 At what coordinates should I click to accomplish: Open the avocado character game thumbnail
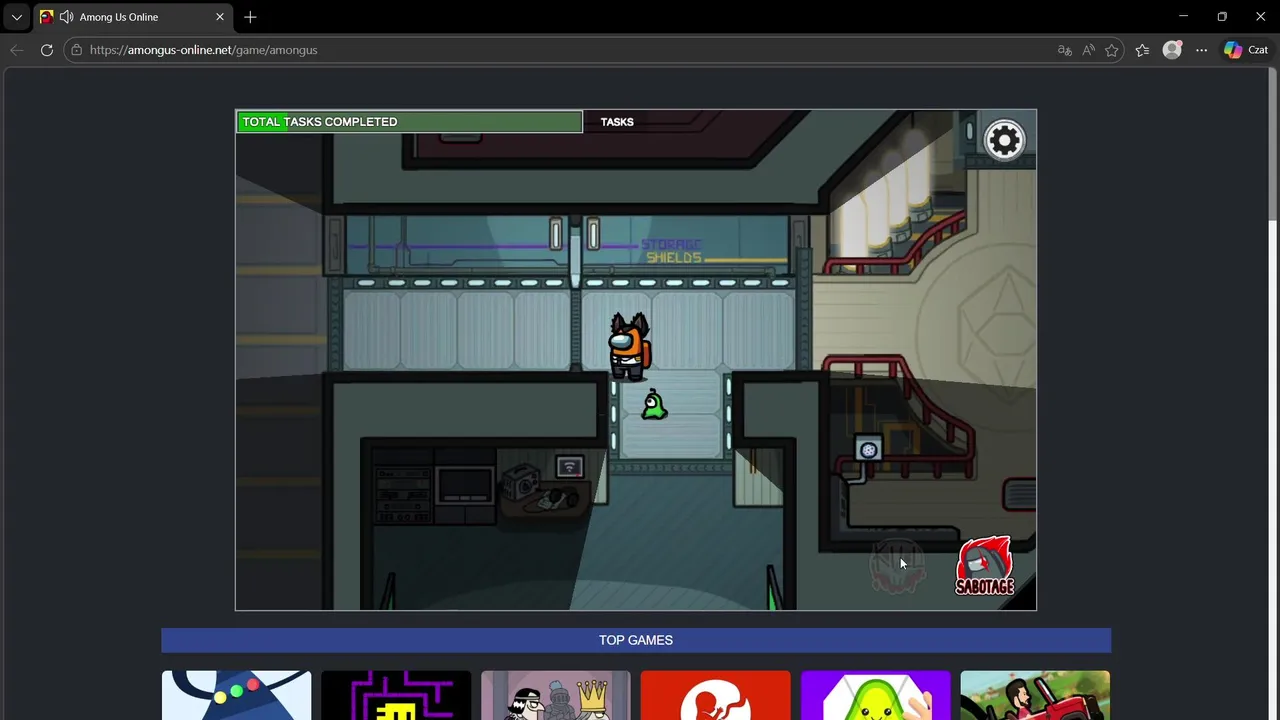(876, 695)
